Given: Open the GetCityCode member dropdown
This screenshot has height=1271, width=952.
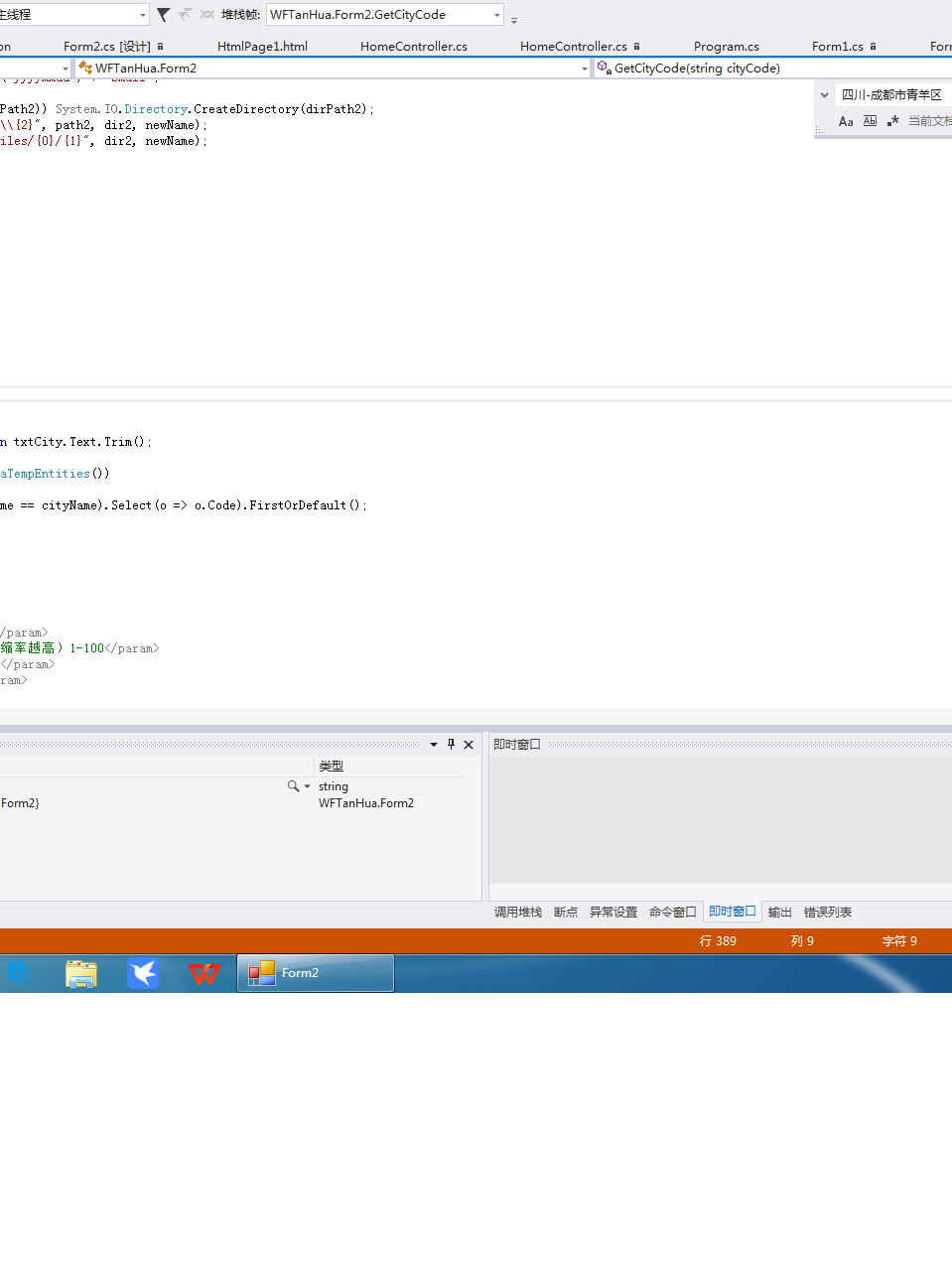Looking at the screenshot, I should click(772, 69).
